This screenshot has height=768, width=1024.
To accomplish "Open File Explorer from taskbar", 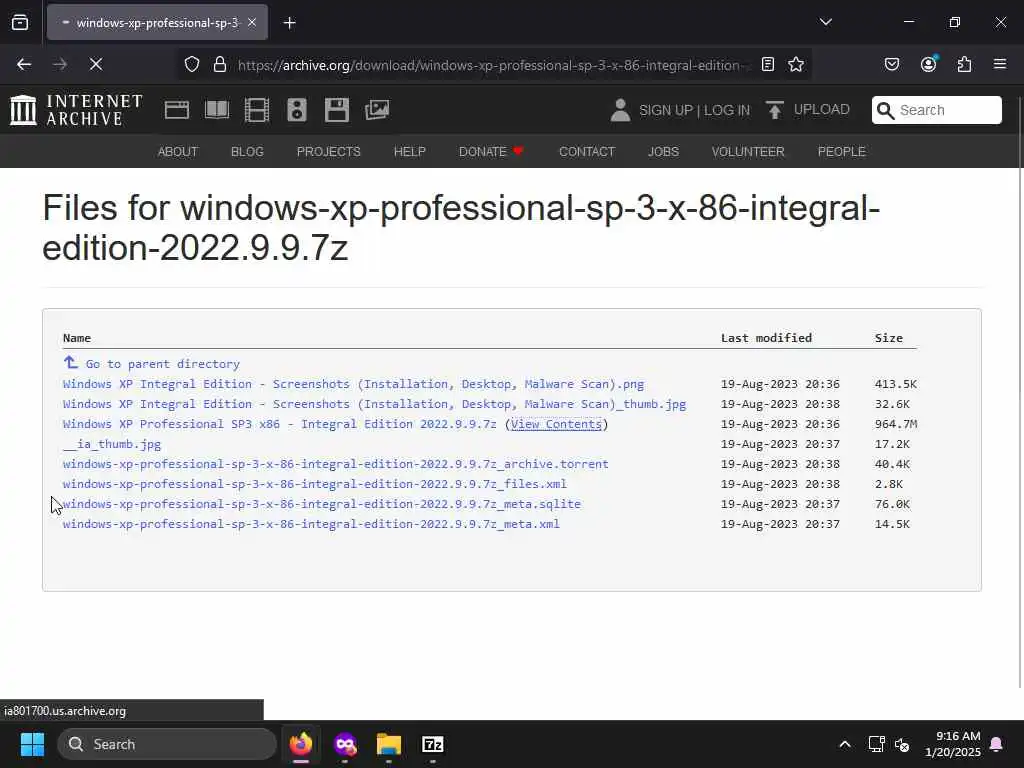I will 389,744.
